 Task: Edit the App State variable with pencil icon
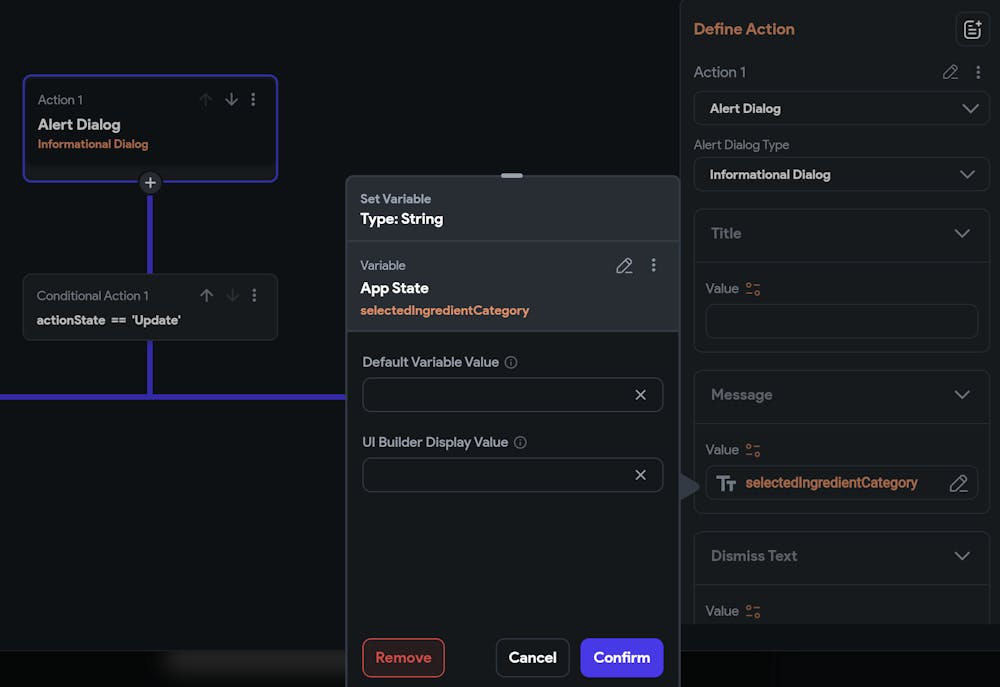[624, 266]
